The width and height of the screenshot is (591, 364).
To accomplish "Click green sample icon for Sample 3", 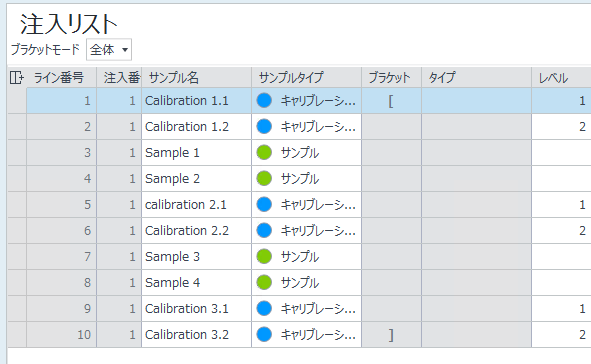I will [x=264, y=257].
